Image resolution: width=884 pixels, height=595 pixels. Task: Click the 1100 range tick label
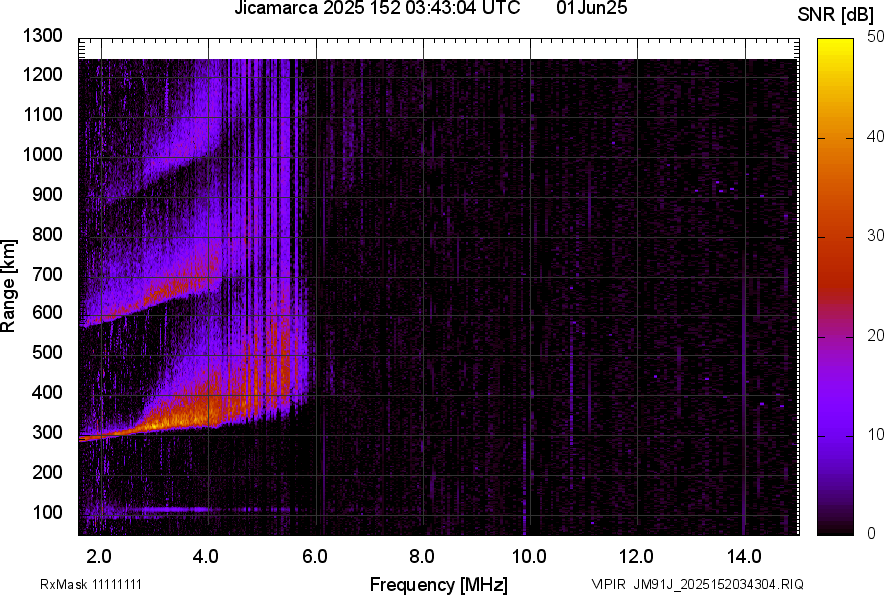(42, 114)
